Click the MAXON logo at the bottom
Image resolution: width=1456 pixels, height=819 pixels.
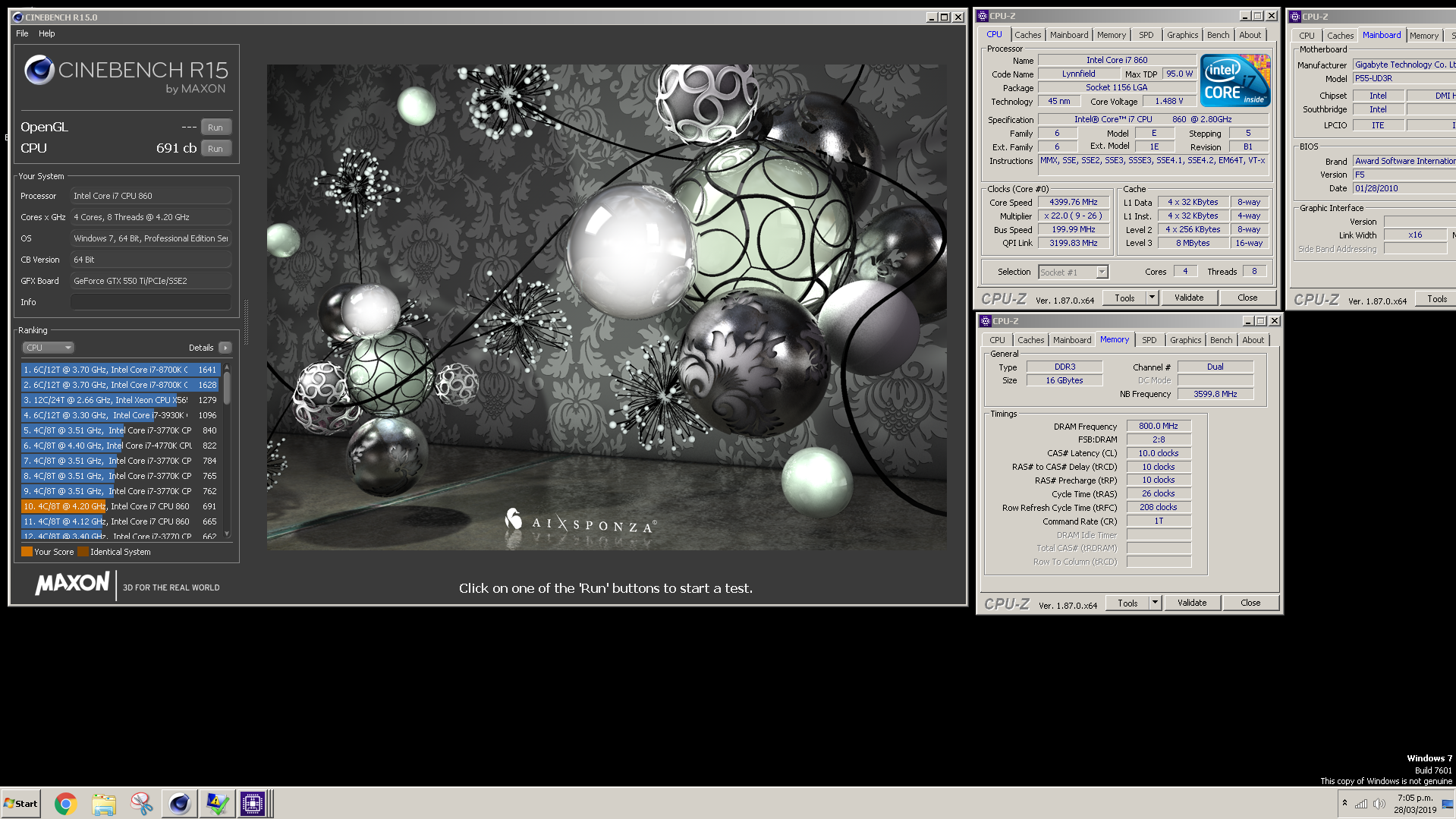(72, 584)
